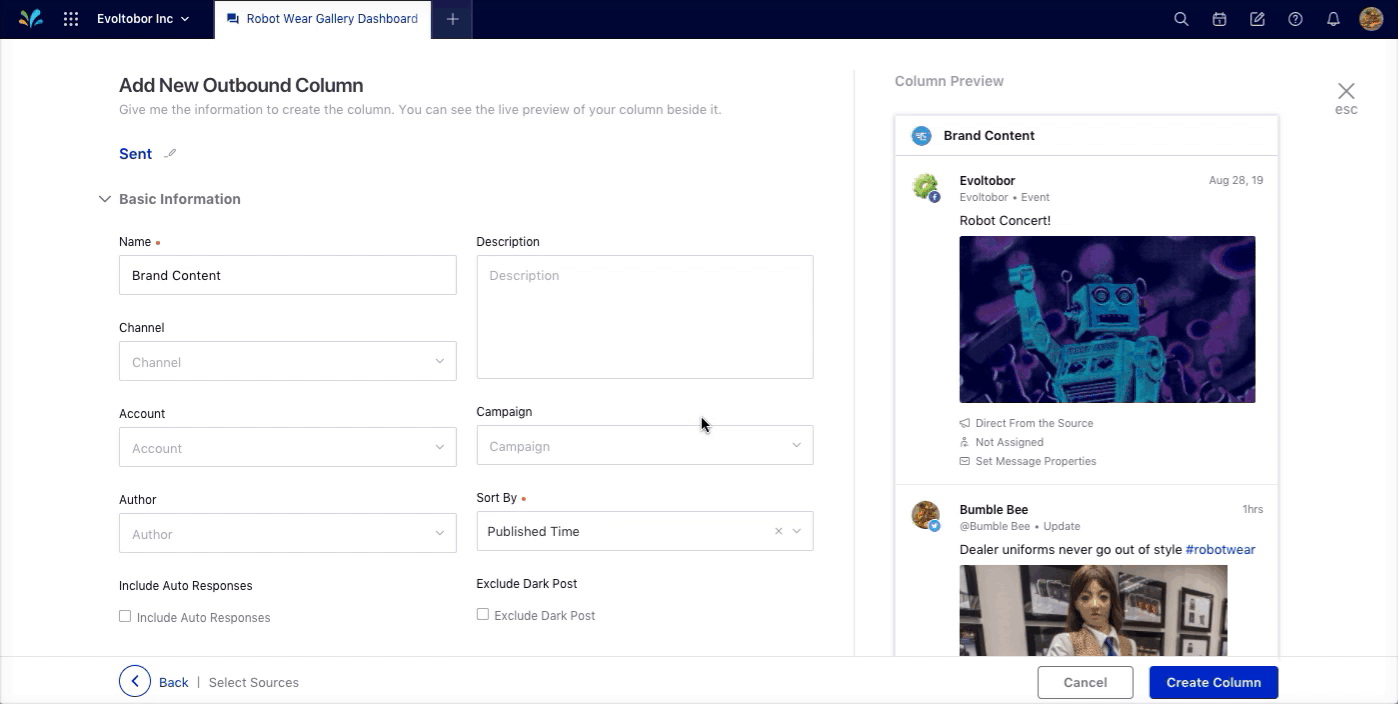Open the help question mark icon
The width and height of the screenshot is (1398, 704).
pyautogui.click(x=1295, y=19)
